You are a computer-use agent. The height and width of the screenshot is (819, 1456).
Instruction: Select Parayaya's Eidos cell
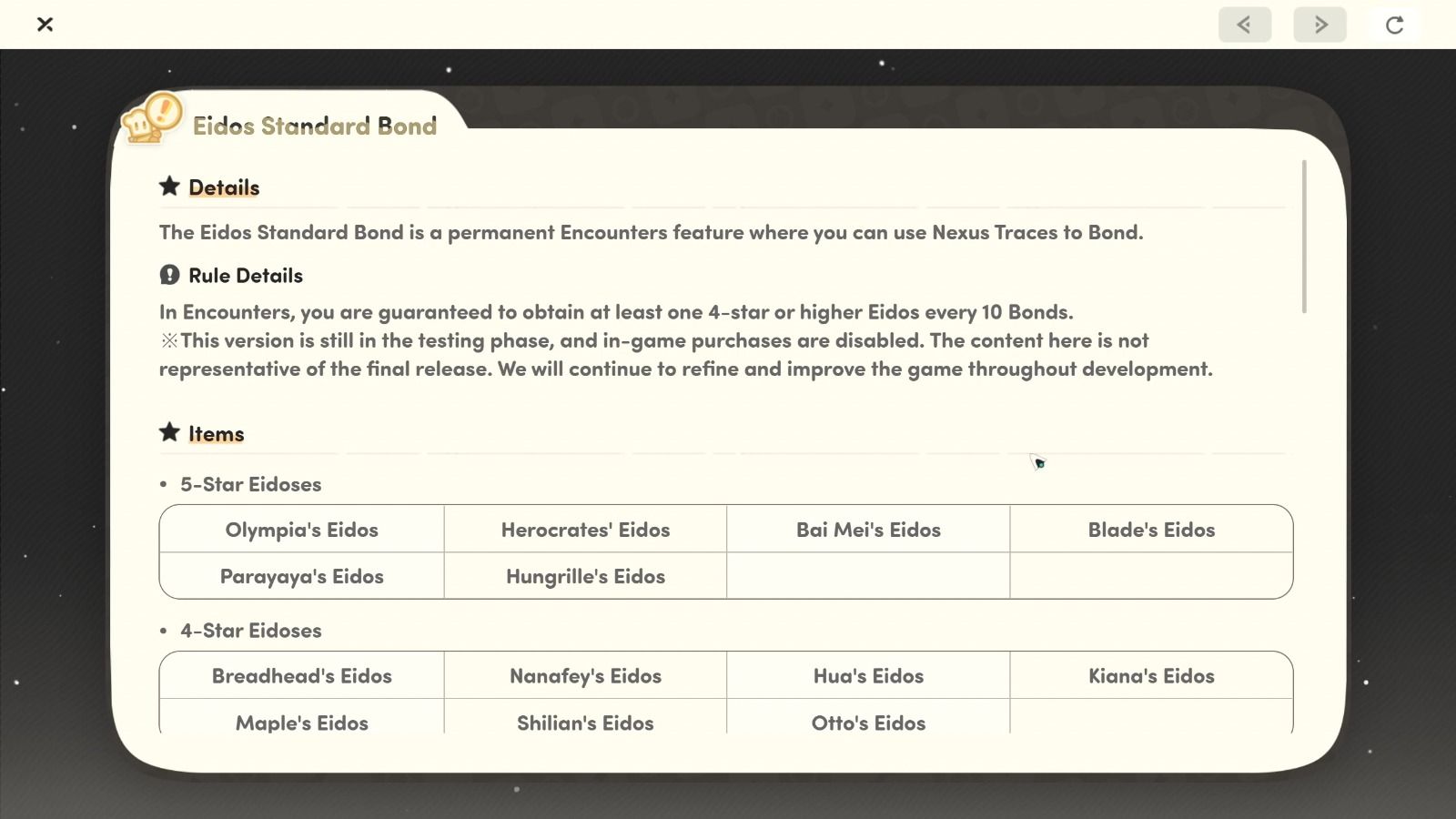[302, 576]
